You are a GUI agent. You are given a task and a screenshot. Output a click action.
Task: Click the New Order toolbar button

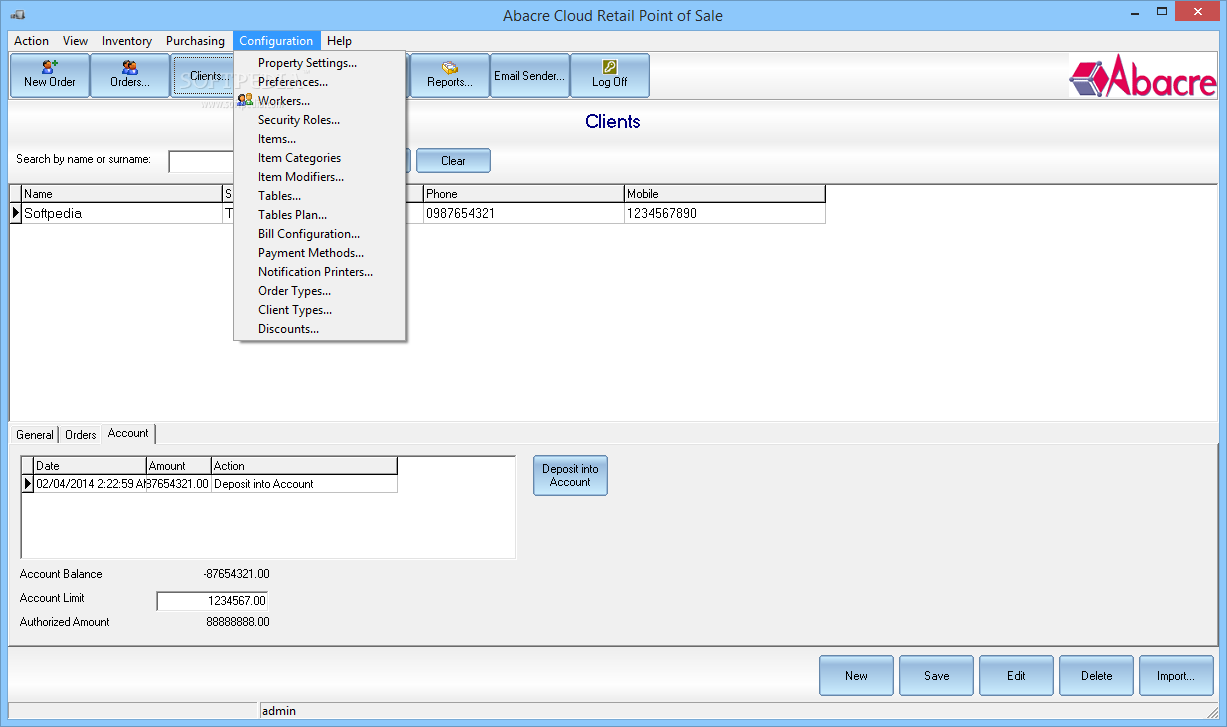(50, 75)
